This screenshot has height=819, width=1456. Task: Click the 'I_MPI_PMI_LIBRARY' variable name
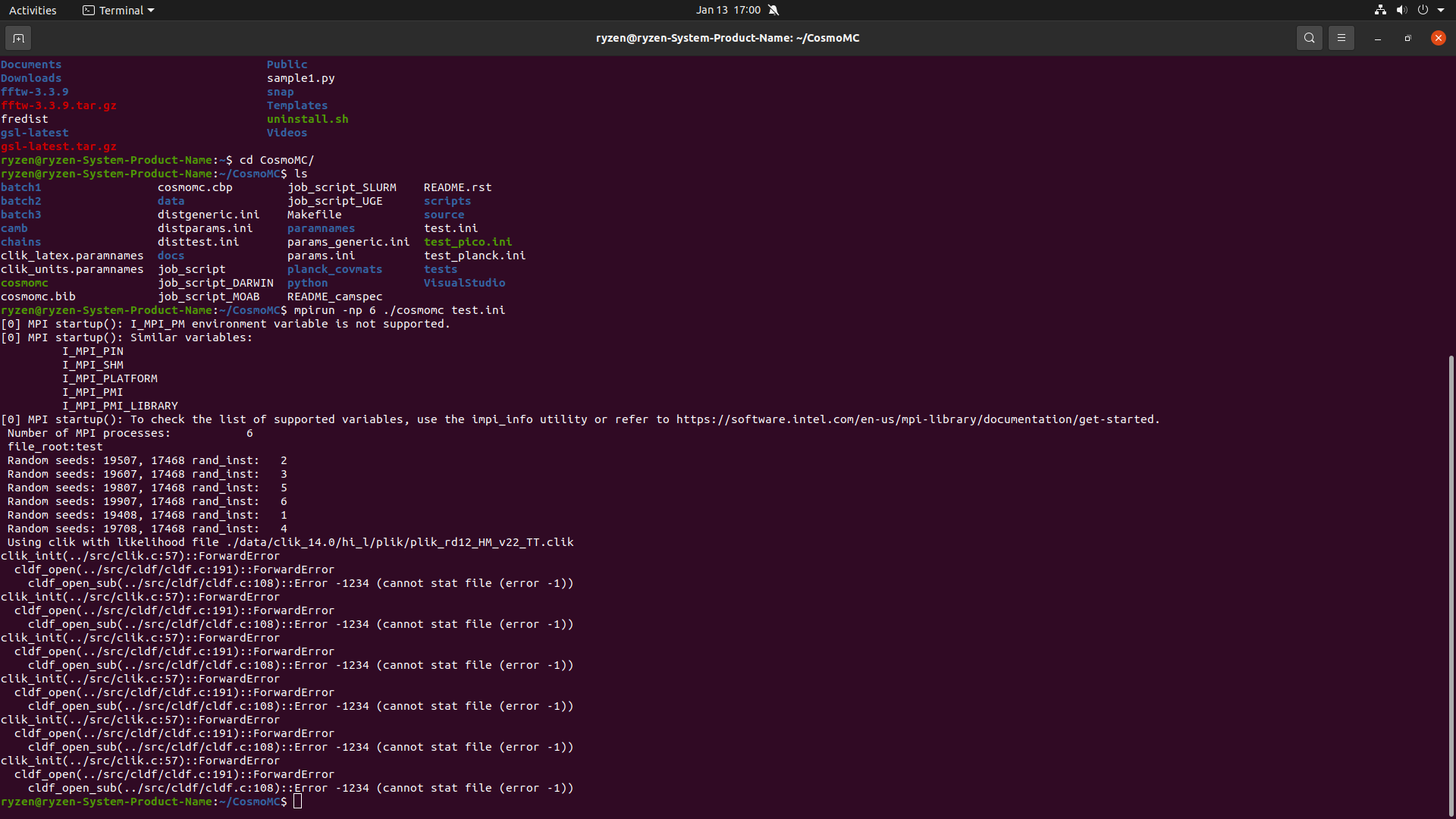click(x=121, y=406)
